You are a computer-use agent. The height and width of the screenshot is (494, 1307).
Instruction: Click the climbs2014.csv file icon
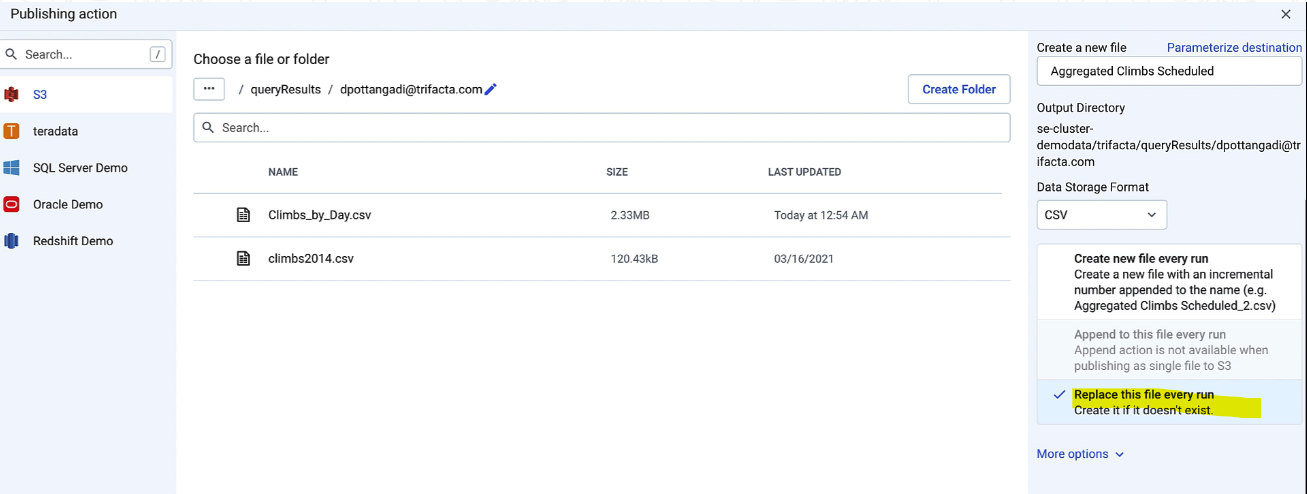(242, 259)
